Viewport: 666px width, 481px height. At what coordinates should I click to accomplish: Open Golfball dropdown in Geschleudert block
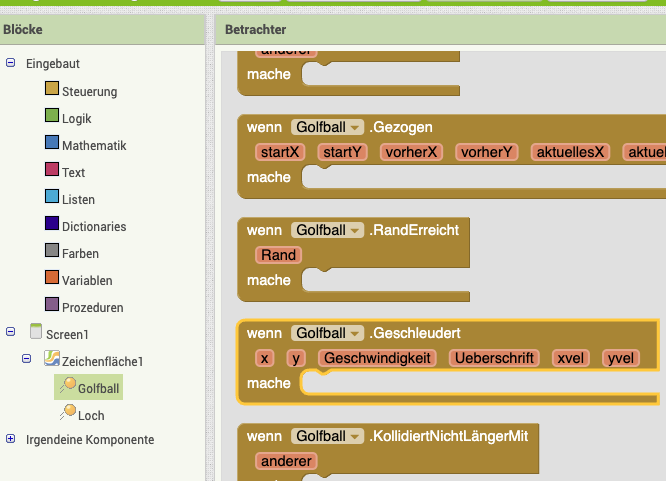[x=354, y=333]
